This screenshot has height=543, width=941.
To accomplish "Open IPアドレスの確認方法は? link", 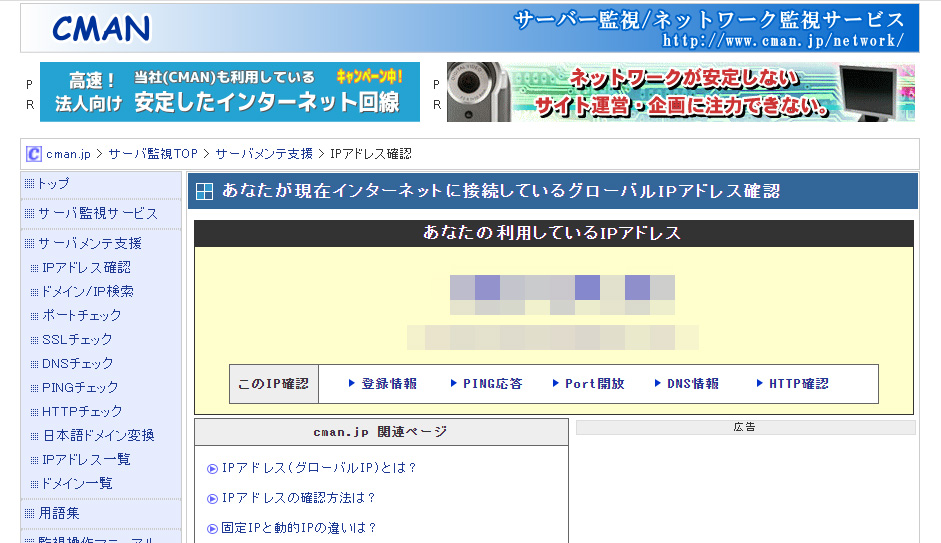I will 299,498.
